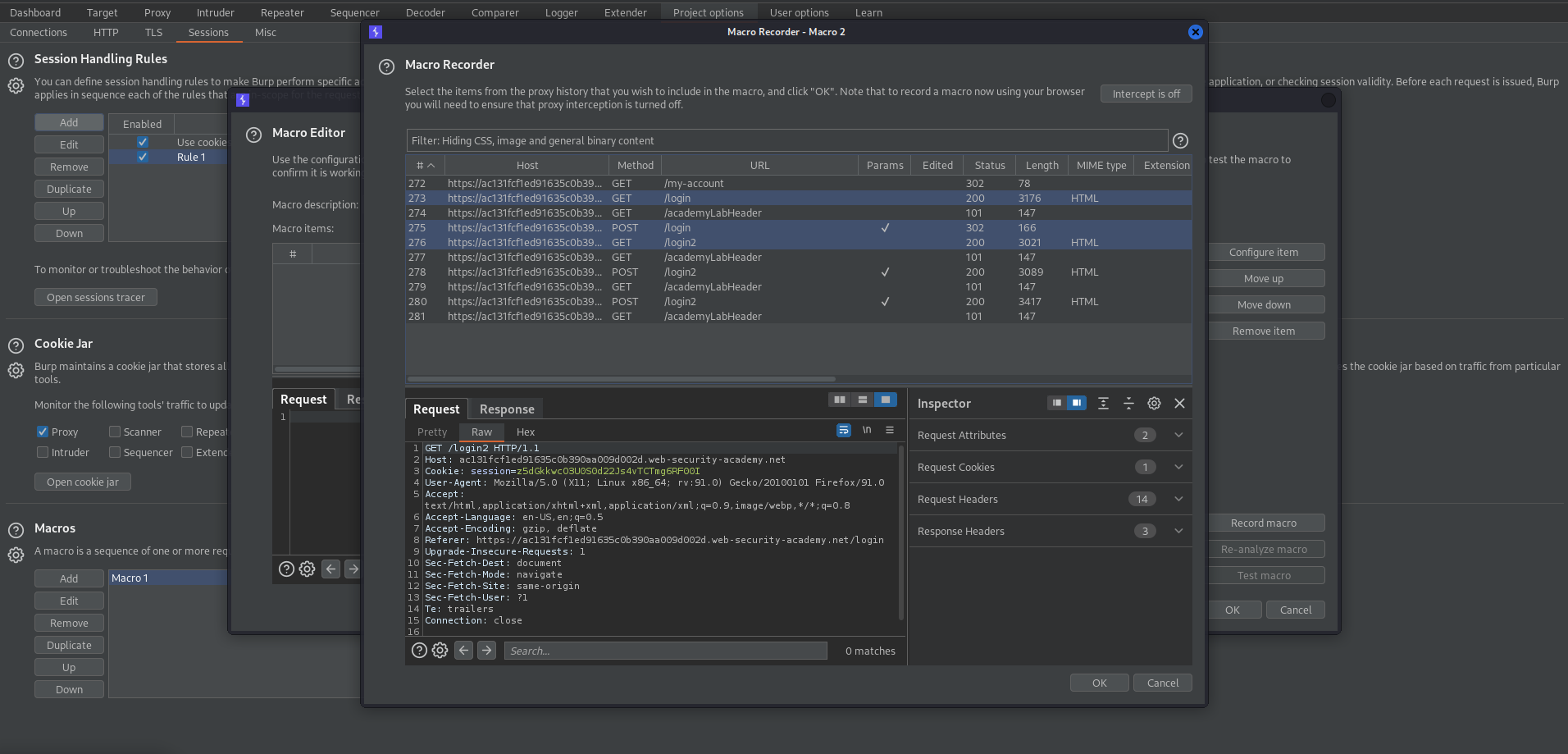The image size is (1568, 754).
Task: Click Macro Editor previous match arrow
Action: pos(330,569)
